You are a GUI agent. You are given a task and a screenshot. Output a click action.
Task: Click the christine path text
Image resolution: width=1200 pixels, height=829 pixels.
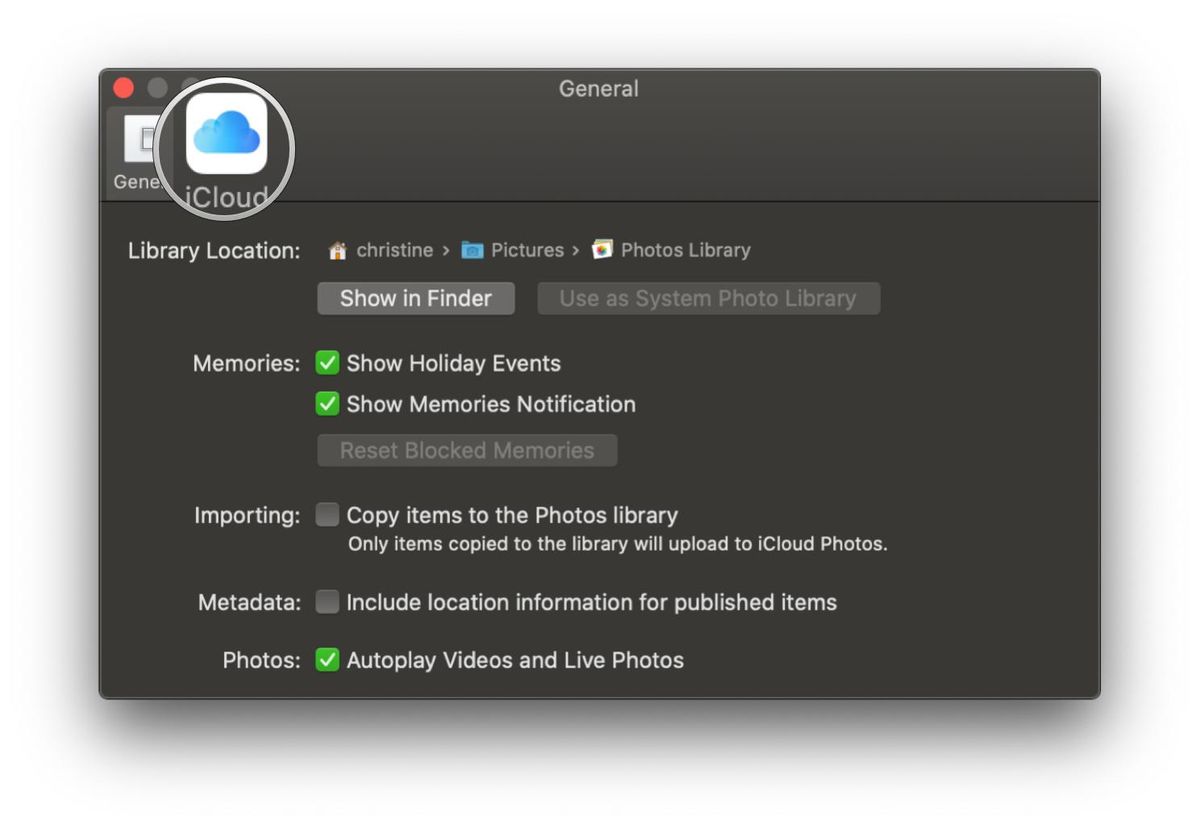394,250
